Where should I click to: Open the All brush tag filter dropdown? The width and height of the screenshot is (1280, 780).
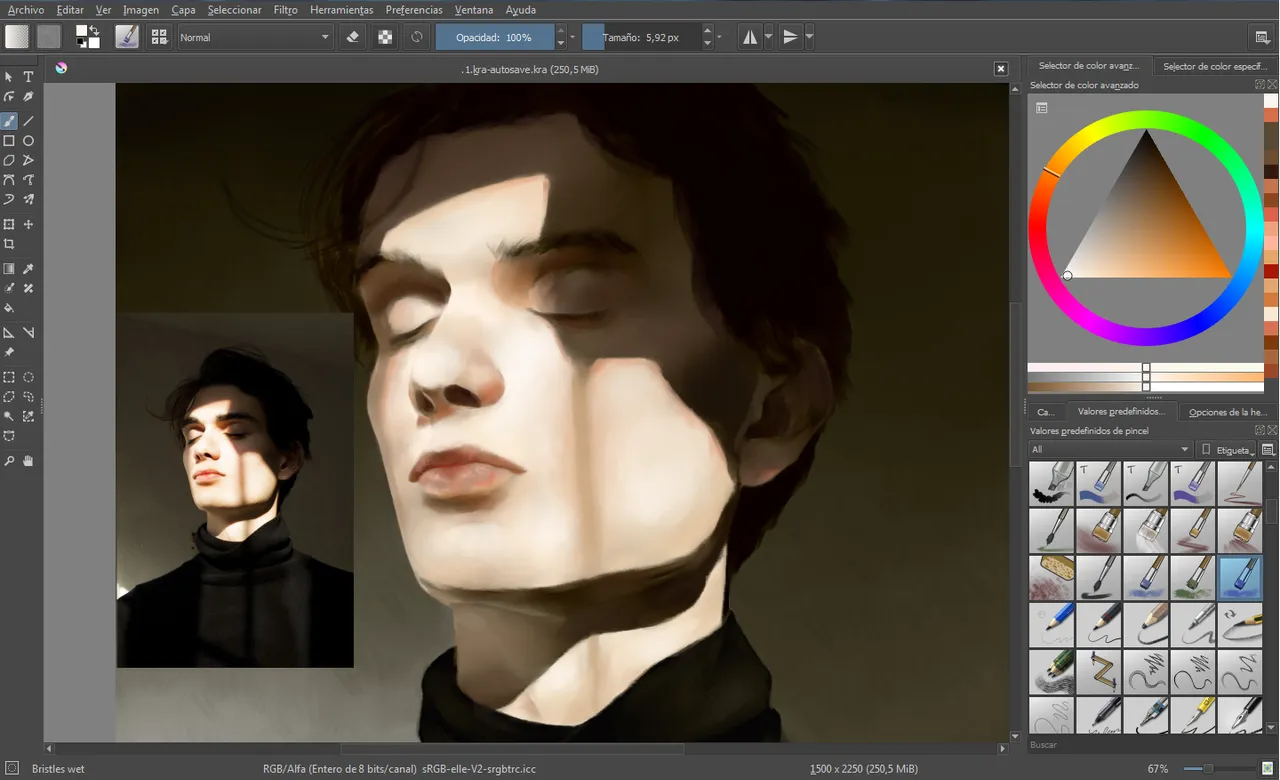tap(1110, 450)
